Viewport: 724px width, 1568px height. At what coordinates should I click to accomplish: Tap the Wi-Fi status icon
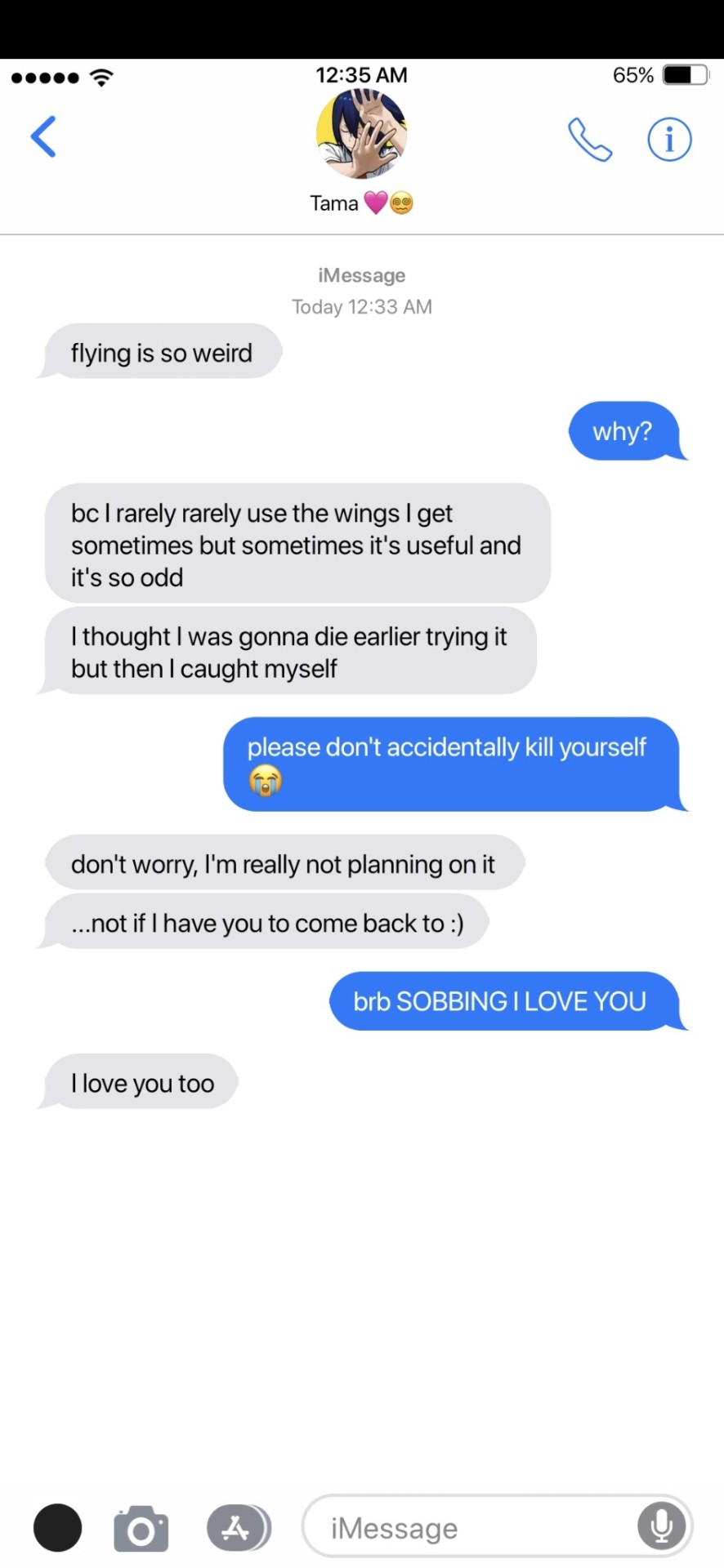101,78
